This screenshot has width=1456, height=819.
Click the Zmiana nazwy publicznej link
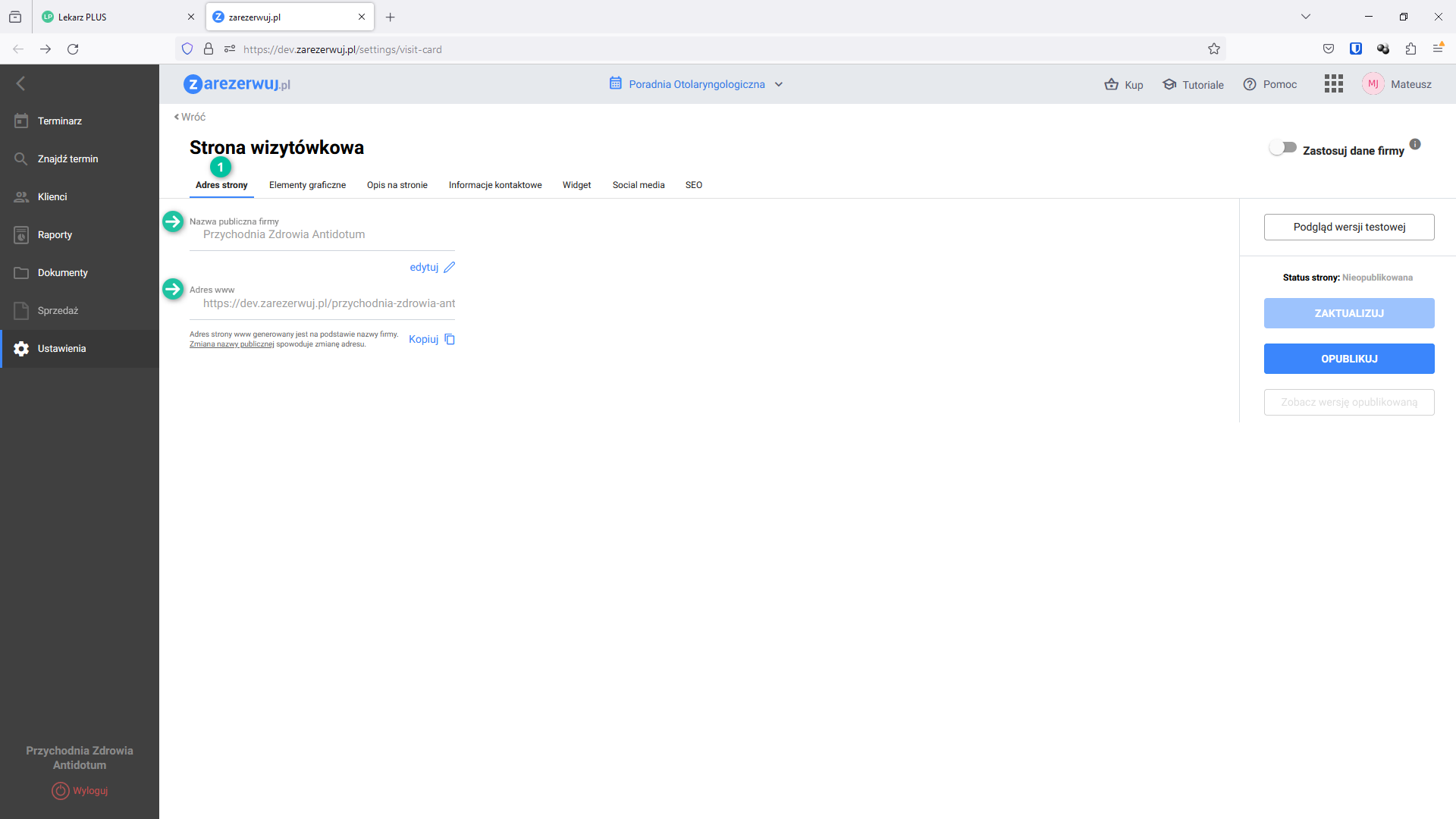[x=231, y=344]
